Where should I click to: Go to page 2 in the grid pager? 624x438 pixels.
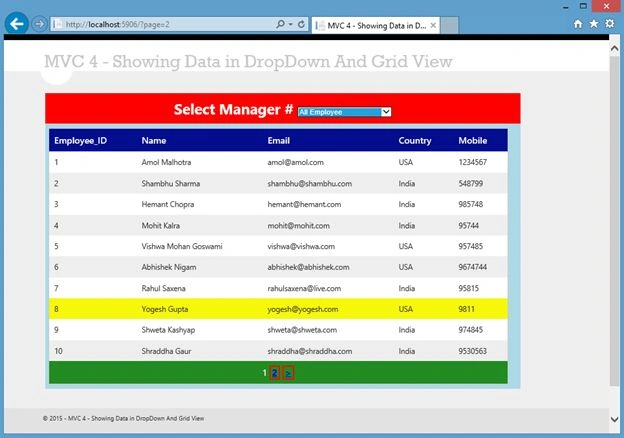(275, 373)
